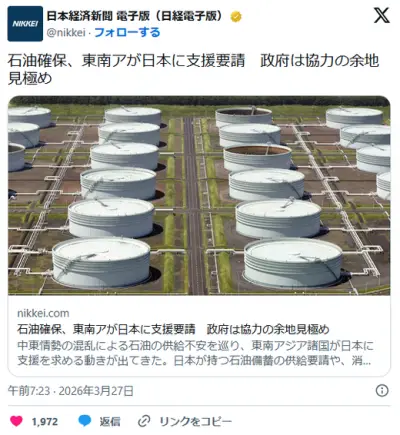Select リンクをコピー to copy link
This screenshot has height=435, width=400.
click(195, 422)
